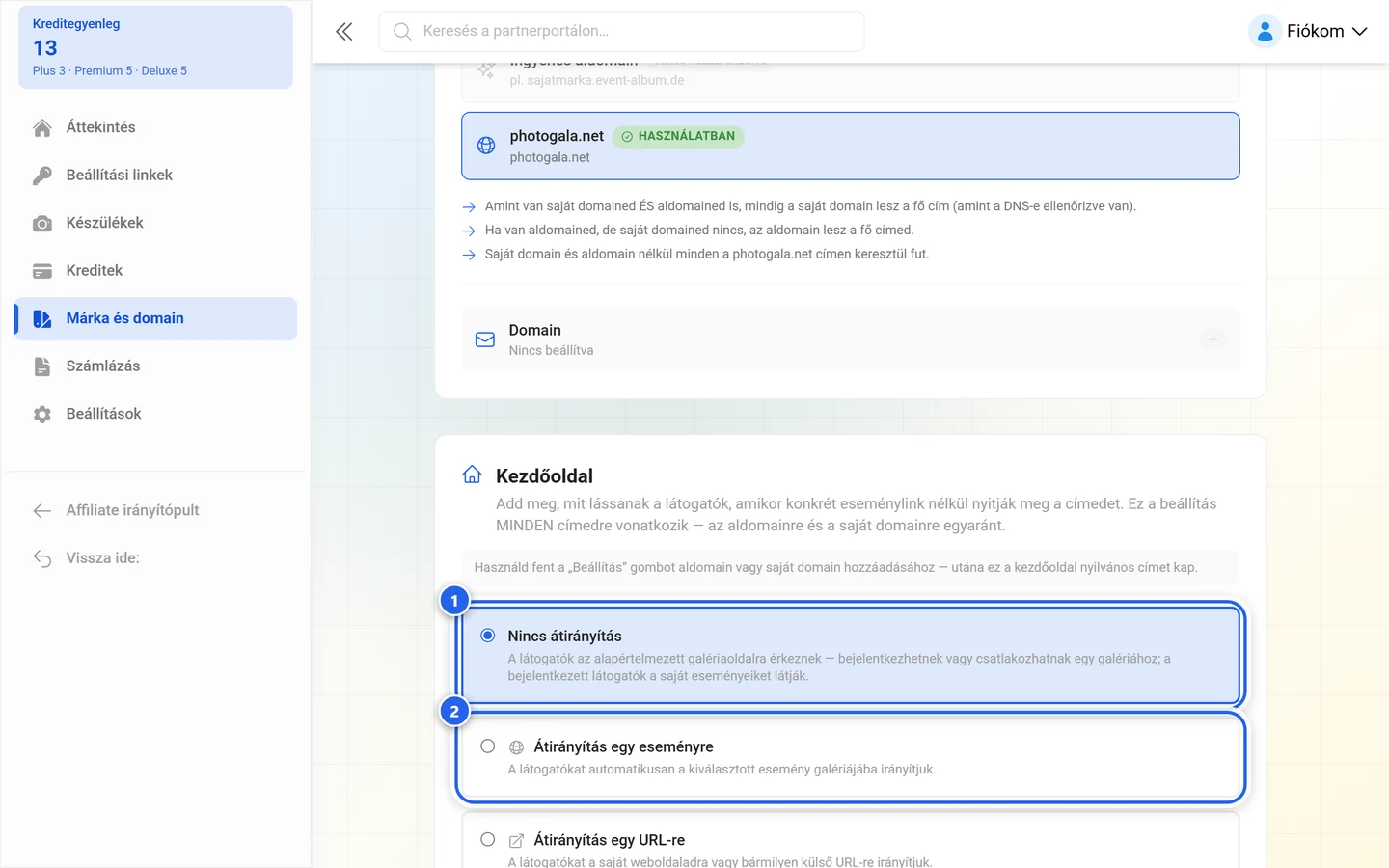Viewport: 1389px width, 868px height.
Task: Select the Átirányítás egy URL-re radio button
Action: click(x=488, y=839)
